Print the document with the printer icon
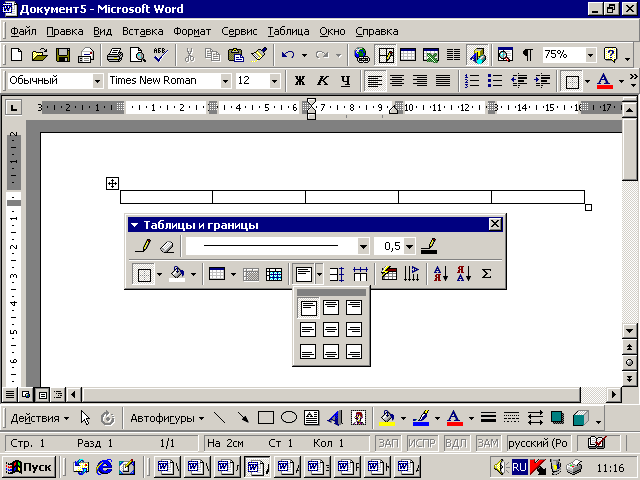Viewport: 640px width, 480px height. coord(115,55)
